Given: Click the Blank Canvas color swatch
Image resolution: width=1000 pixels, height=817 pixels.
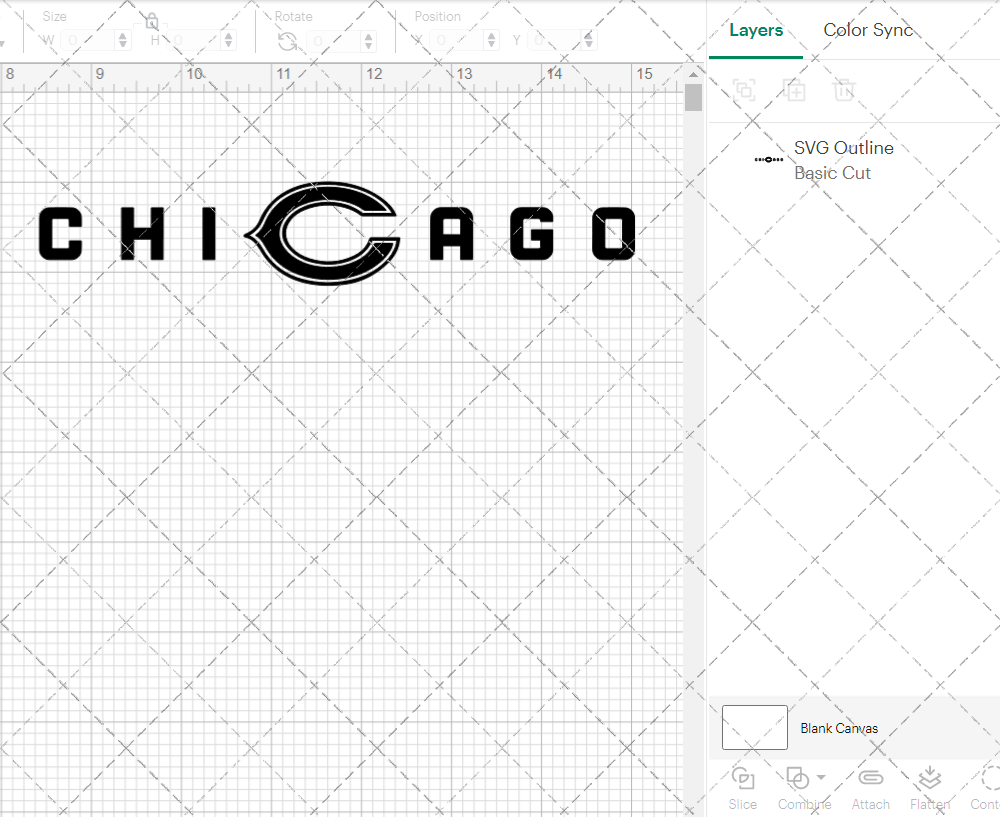Looking at the screenshot, I should pos(754,728).
